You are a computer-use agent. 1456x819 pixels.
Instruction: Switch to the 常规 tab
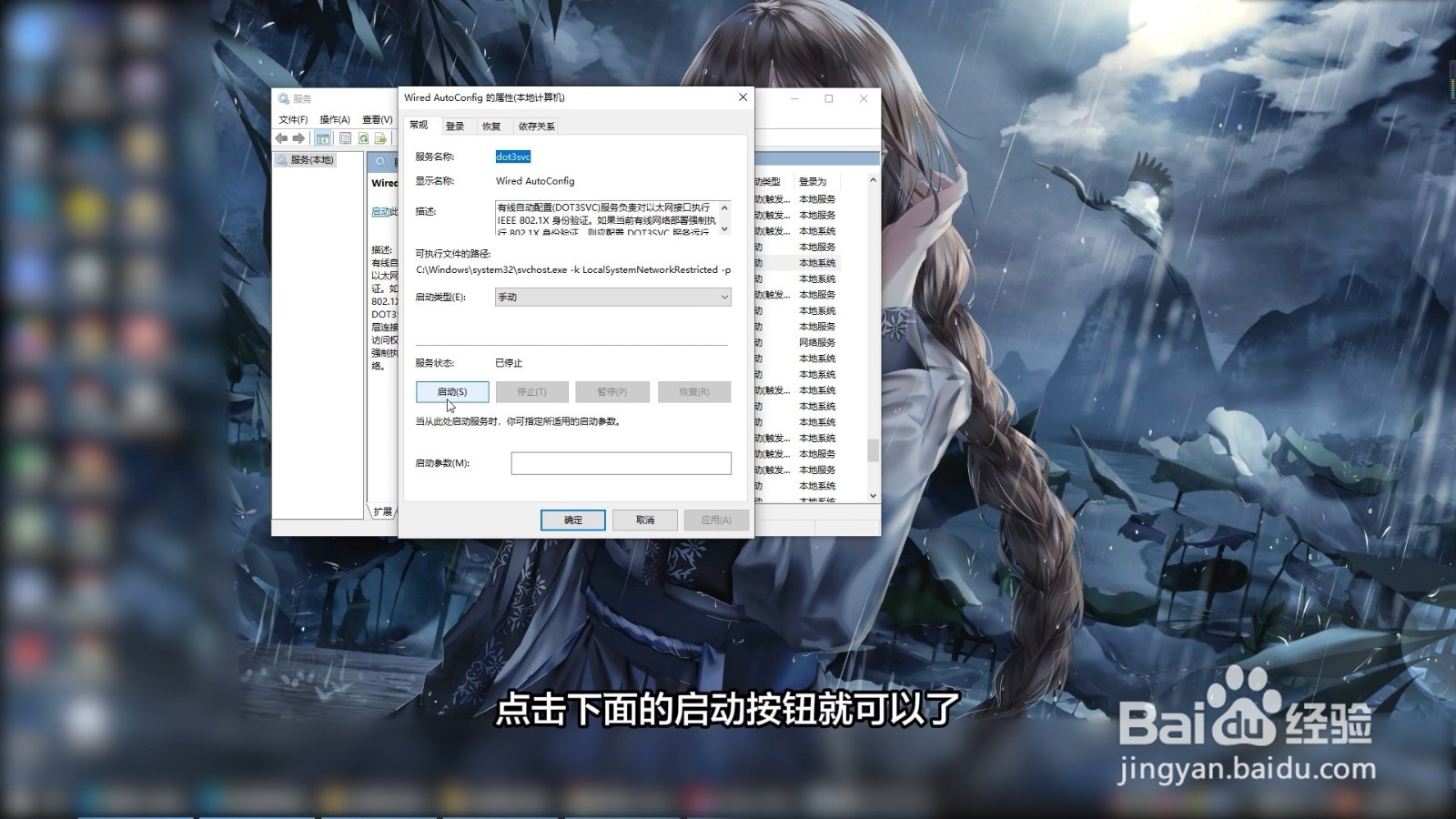(419, 125)
